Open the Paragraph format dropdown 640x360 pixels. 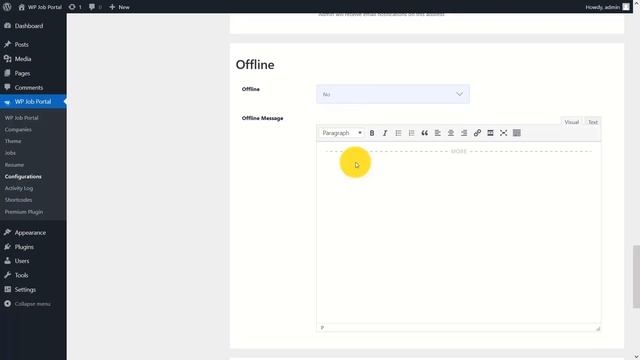coord(342,133)
